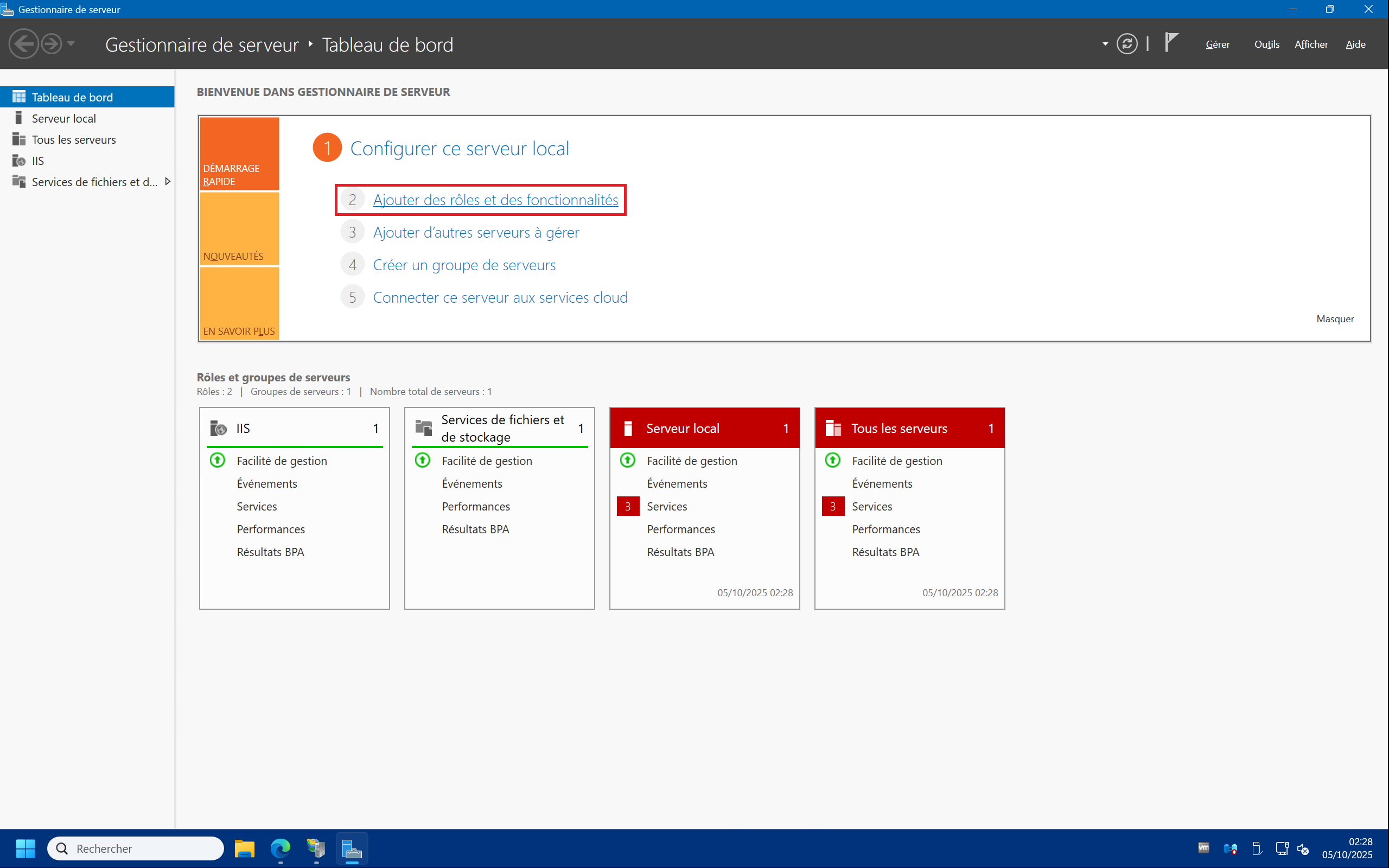1389x868 pixels.
Task: Launch Microsoft Edge from taskbar
Action: pos(280,848)
